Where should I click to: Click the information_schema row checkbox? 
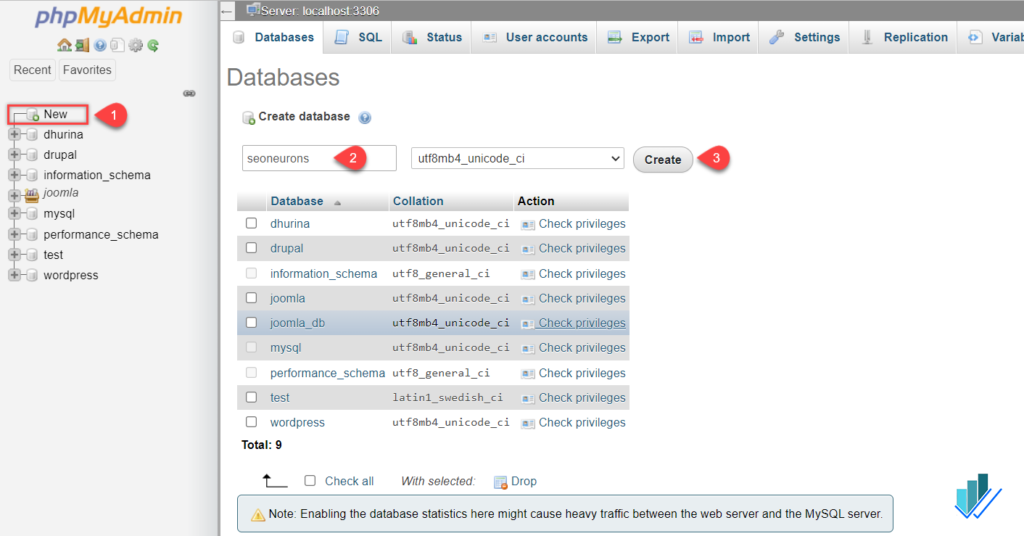click(x=251, y=273)
